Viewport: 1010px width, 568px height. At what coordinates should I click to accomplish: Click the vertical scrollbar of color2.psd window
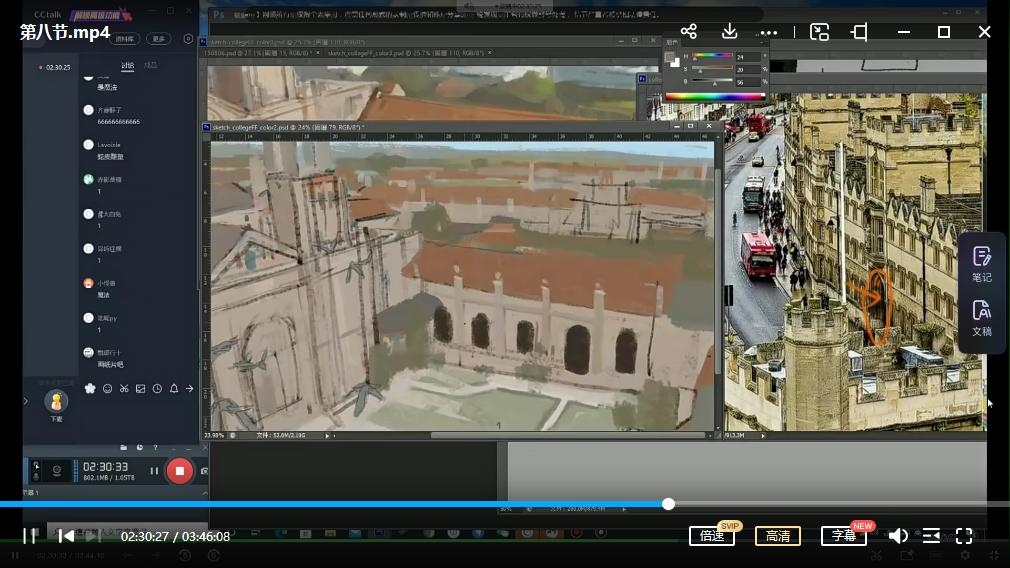pos(718,270)
